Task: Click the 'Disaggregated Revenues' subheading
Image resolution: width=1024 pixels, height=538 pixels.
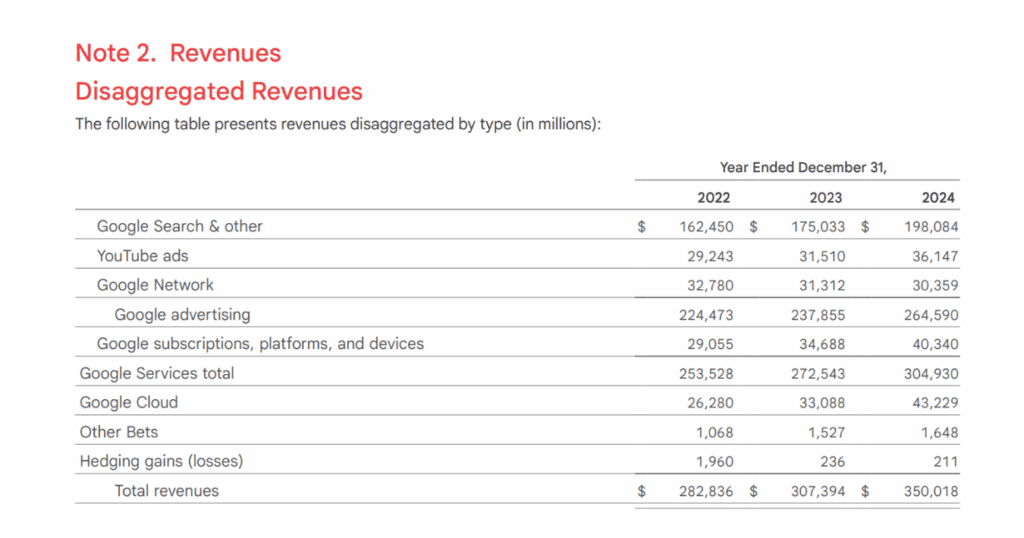Action: coord(219,92)
